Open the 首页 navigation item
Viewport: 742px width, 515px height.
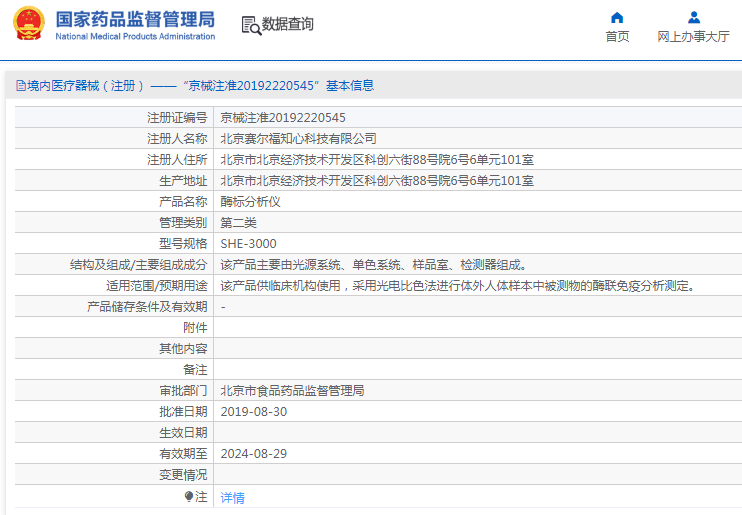(x=617, y=36)
